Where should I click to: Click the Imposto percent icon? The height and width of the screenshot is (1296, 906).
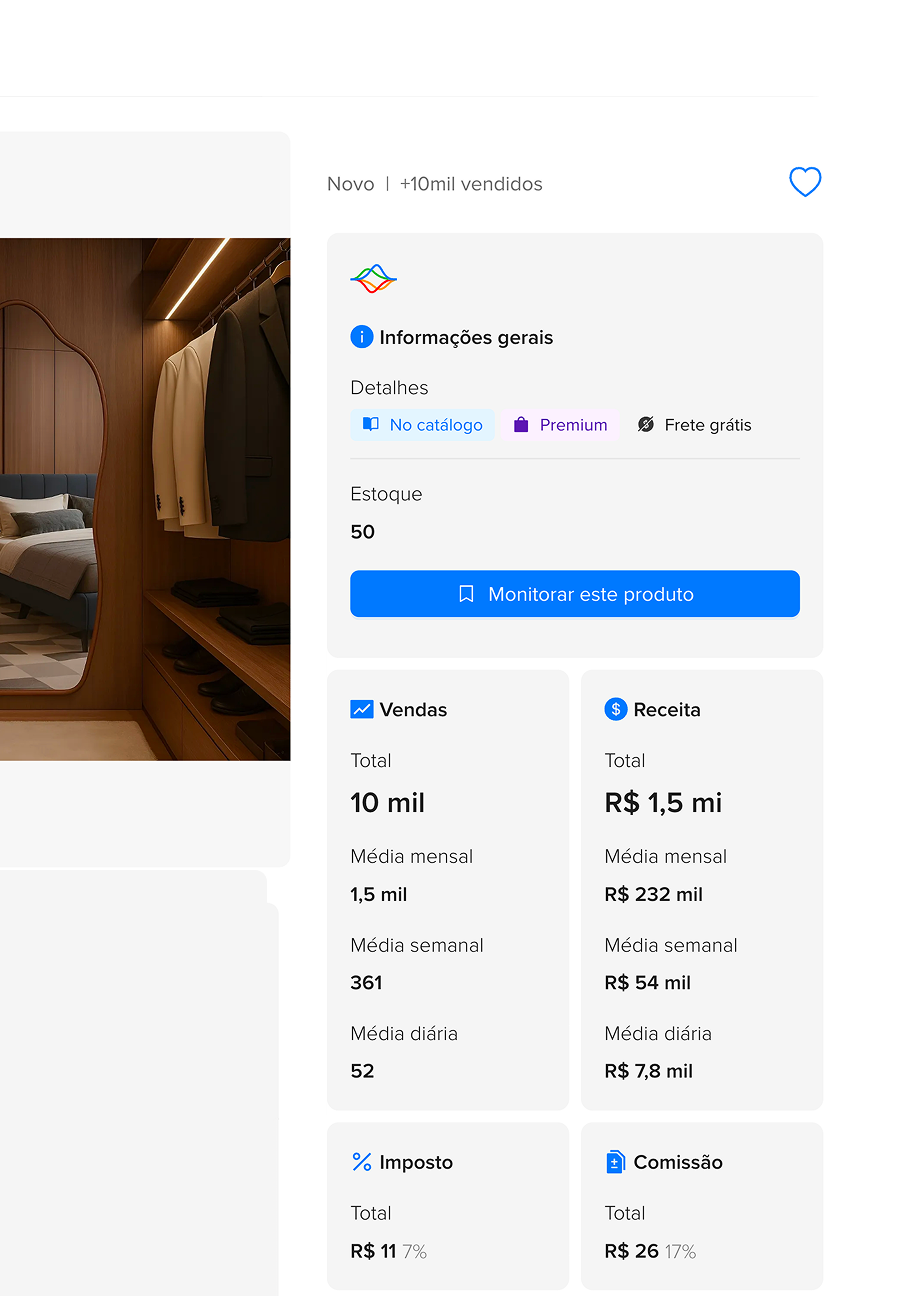pos(361,1162)
